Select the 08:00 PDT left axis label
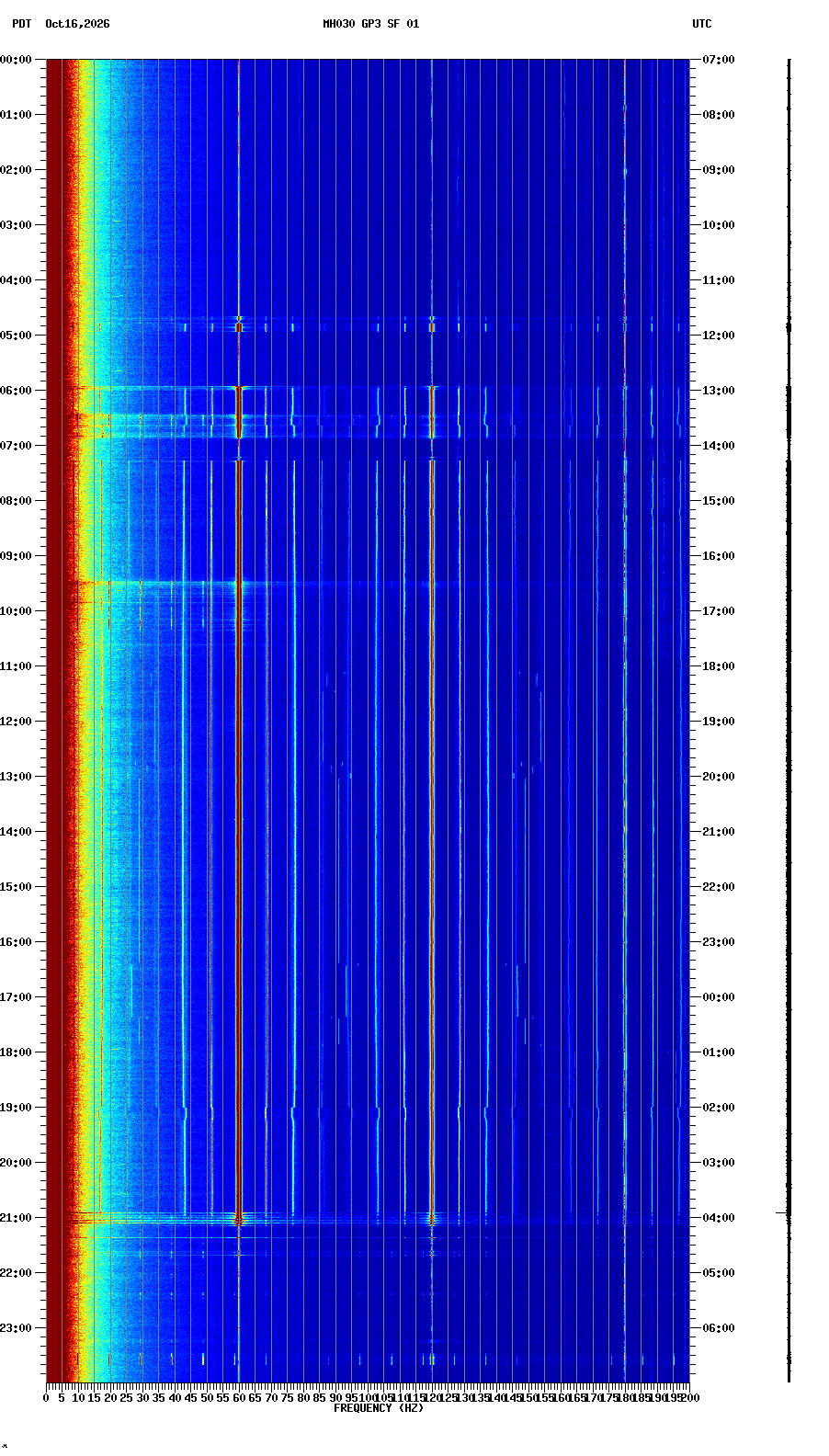The width and height of the screenshot is (829, 1456). (x=16, y=501)
